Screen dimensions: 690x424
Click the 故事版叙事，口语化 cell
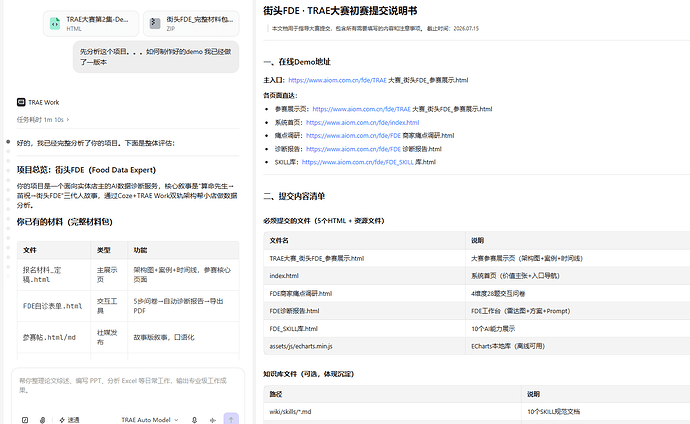pos(183,337)
